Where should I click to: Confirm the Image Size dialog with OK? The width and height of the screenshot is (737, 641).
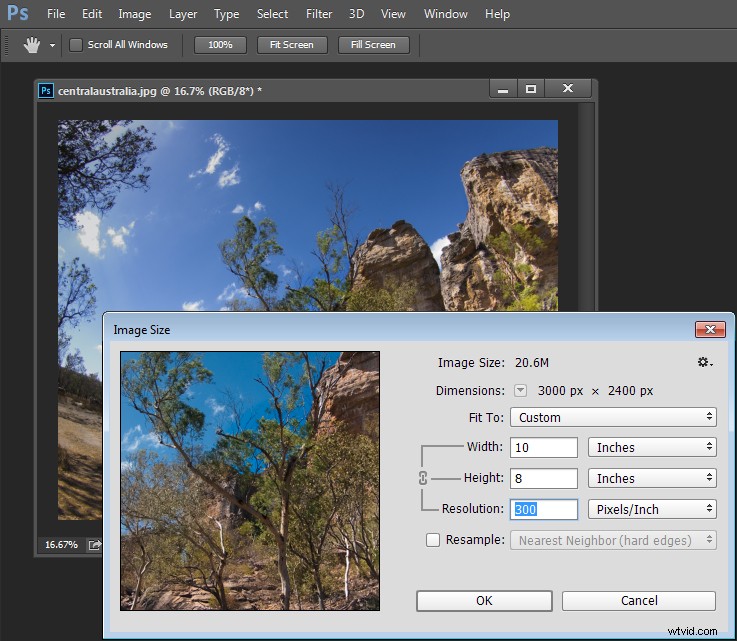click(x=484, y=601)
